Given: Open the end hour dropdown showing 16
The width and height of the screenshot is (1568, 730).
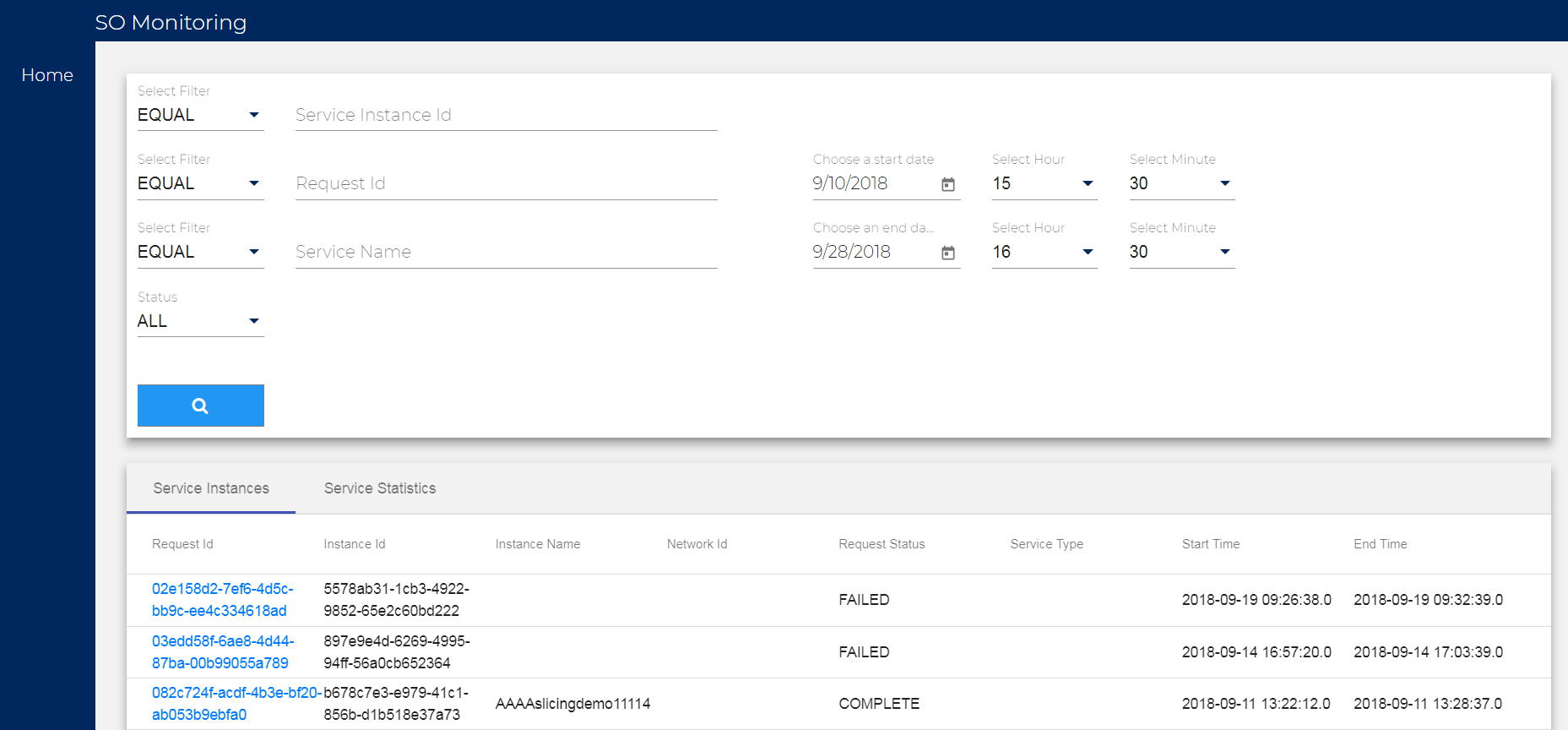Looking at the screenshot, I should click(1044, 252).
